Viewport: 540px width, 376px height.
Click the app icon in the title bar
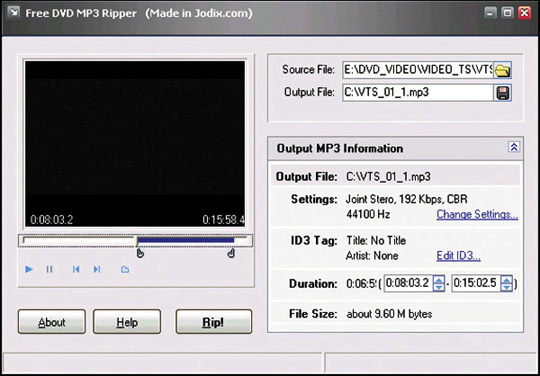point(13,13)
